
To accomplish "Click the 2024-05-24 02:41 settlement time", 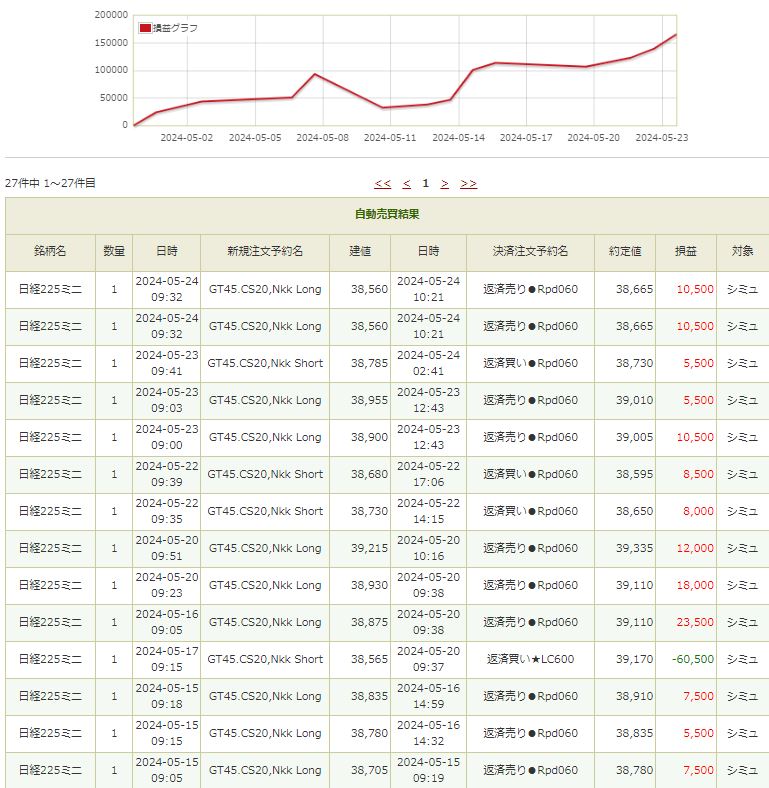I will [x=428, y=363].
